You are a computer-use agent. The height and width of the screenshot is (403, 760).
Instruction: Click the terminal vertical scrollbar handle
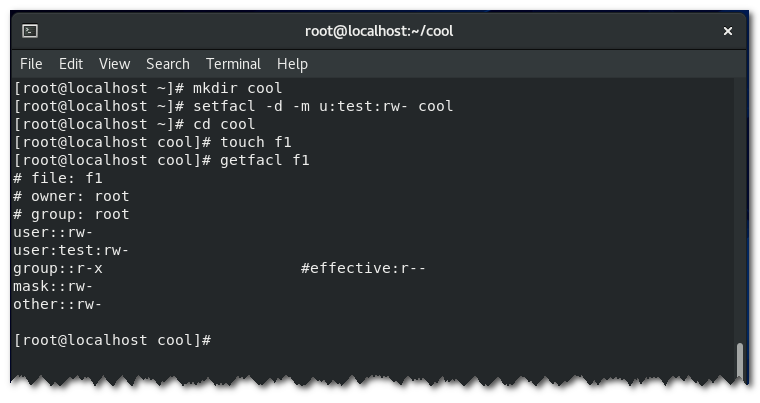click(740, 361)
